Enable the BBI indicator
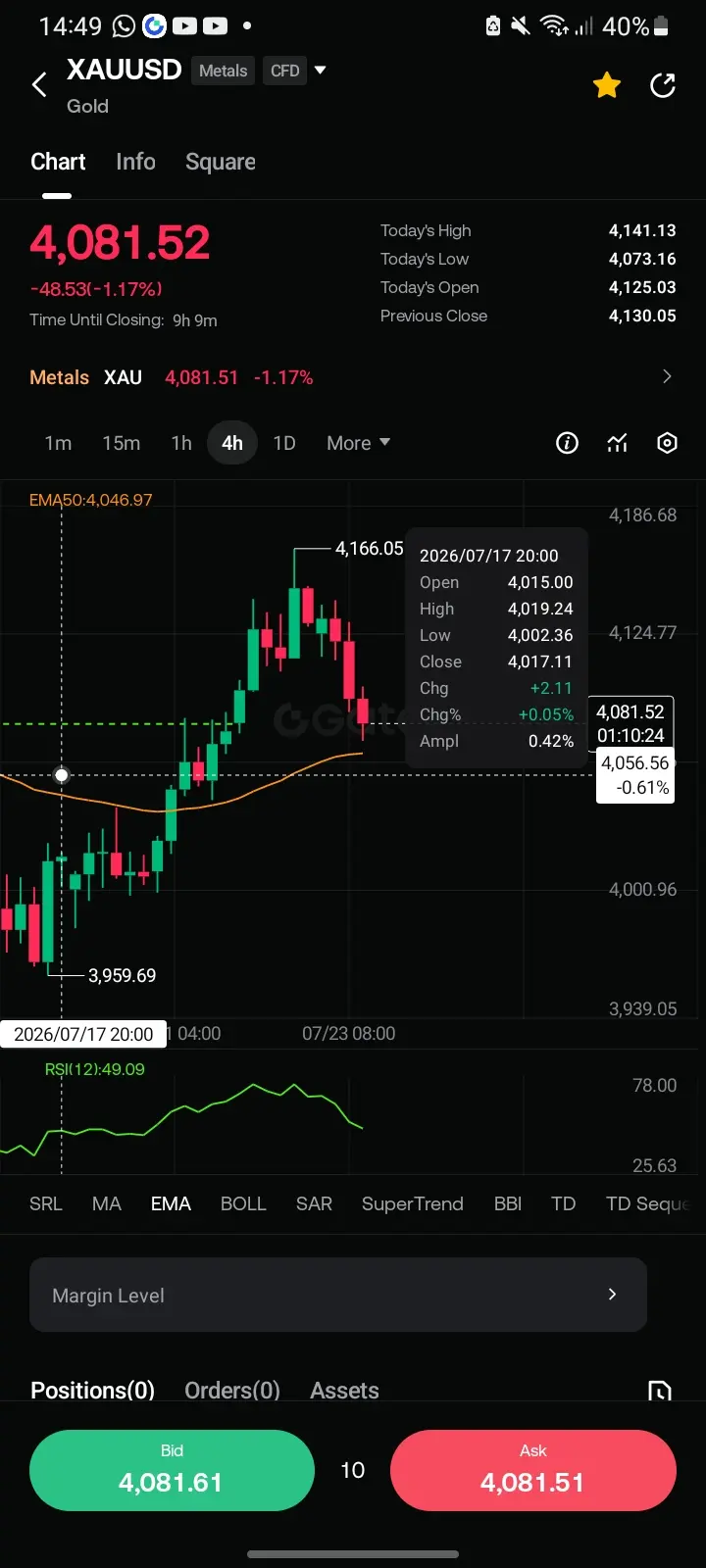706x1568 pixels. (508, 1203)
